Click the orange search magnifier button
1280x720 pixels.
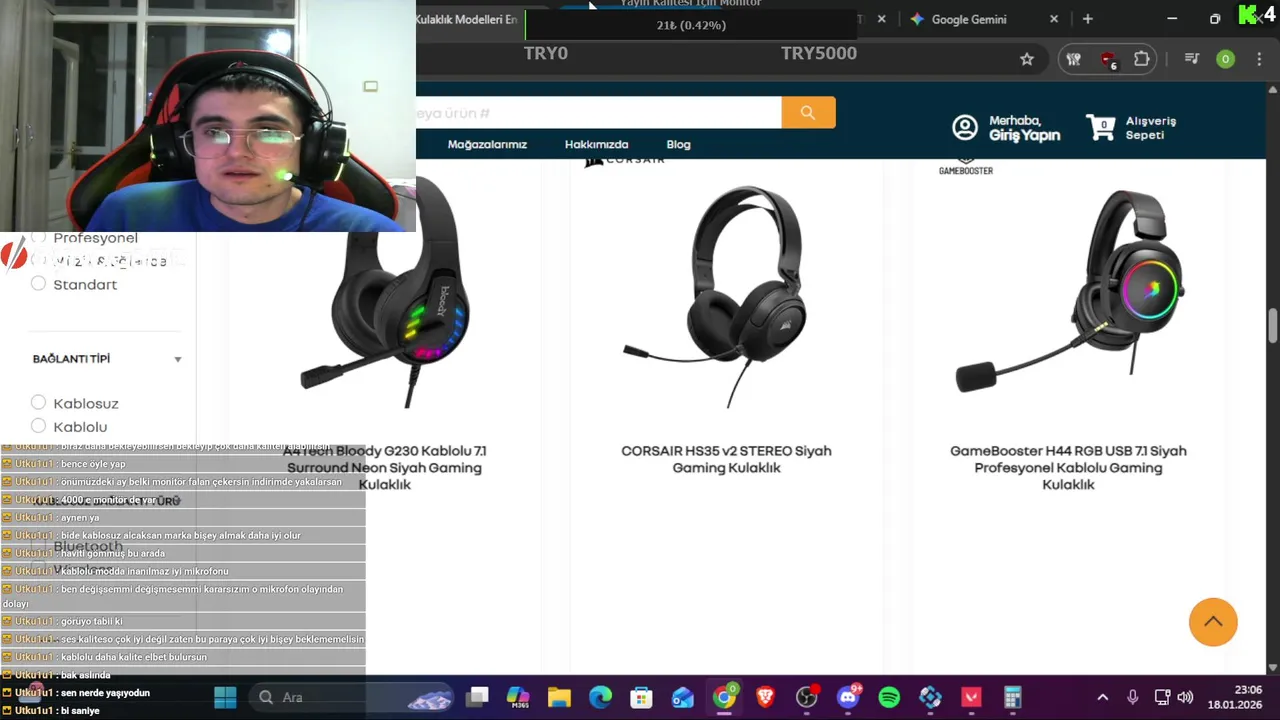point(808,113)
